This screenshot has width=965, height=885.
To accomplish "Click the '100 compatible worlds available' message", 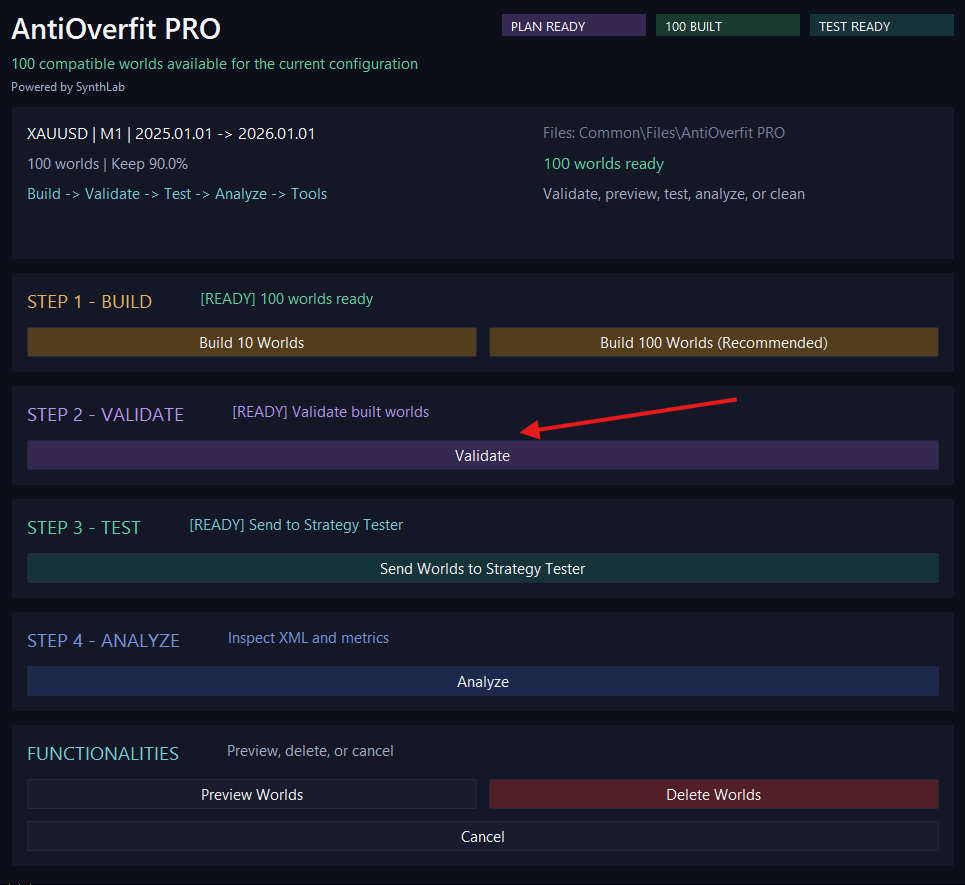I will [x=214, y=64].
